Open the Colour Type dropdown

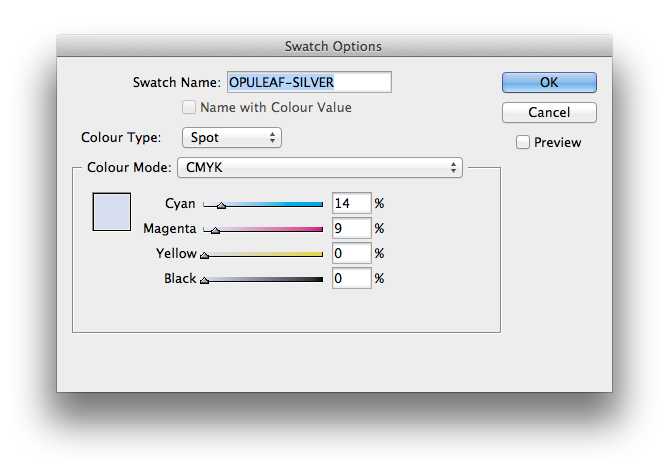click(x=231, y=137)
